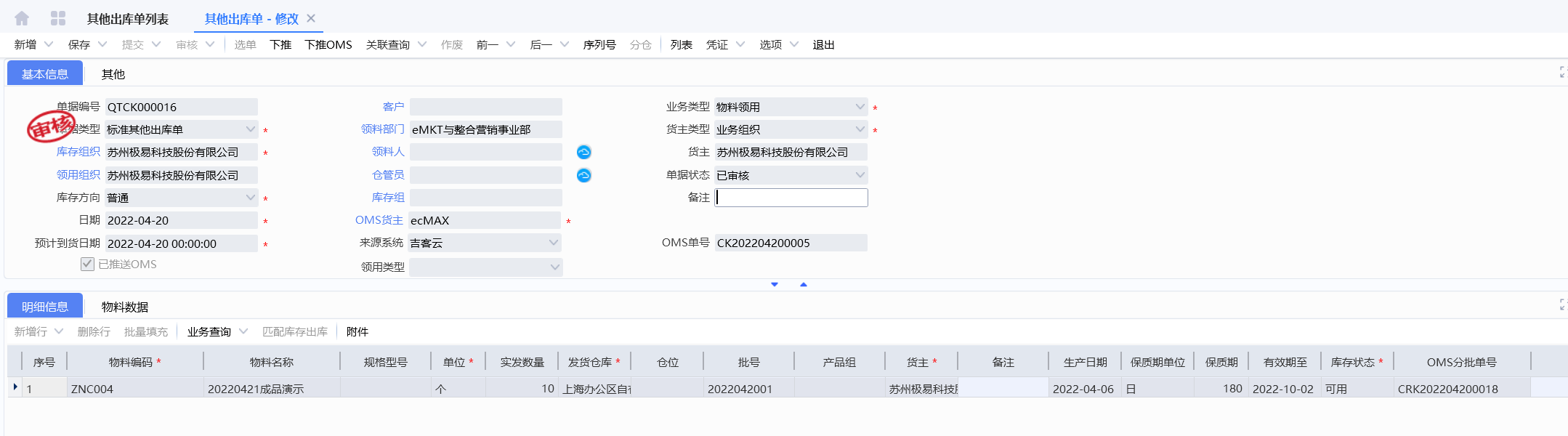Click the 库存组织 label link
Image resolution: width=1568 pixels, height=436 pixels.
click(78, 152)
